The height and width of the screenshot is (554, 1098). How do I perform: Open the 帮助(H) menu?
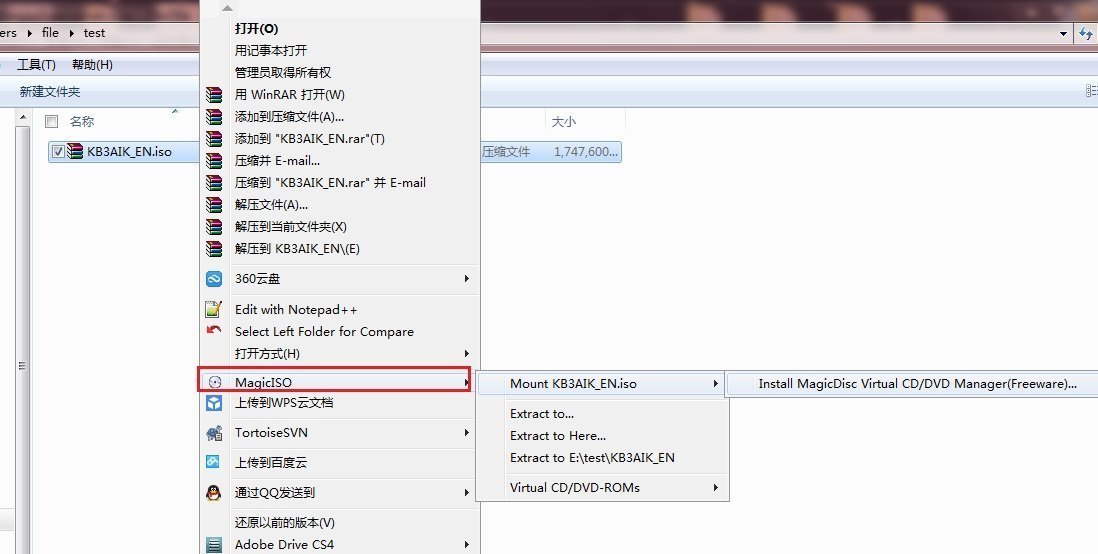pos(92,64)
